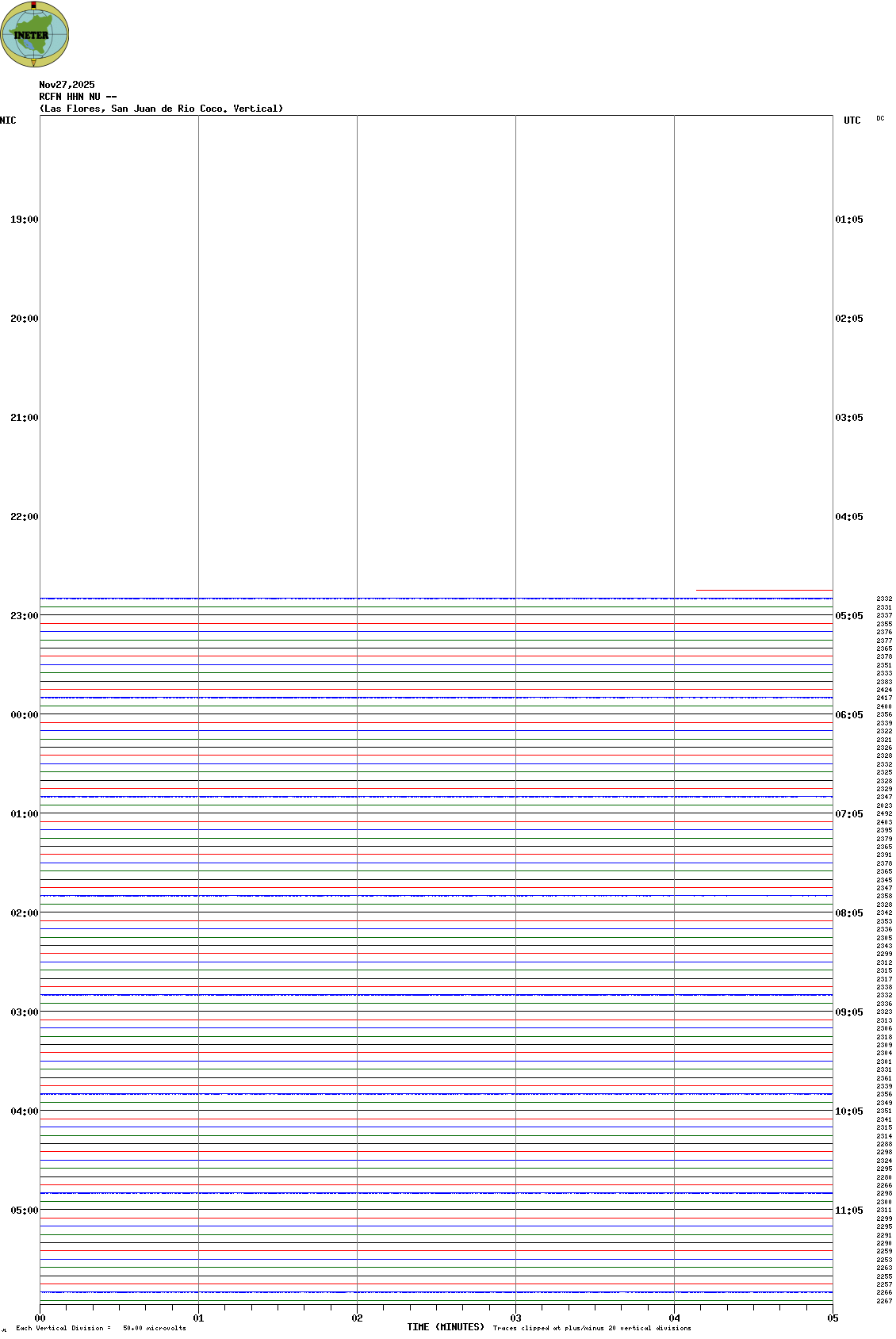Click the TIME (MINUTES) axis title
This screenshot has width=896, height=1339.
446,1327
